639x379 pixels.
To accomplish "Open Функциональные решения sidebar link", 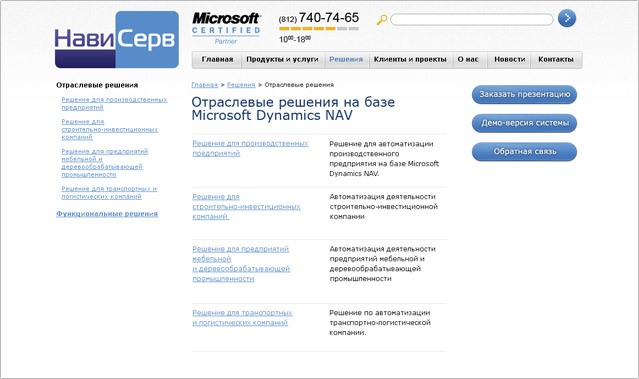I will click(107, 214).
